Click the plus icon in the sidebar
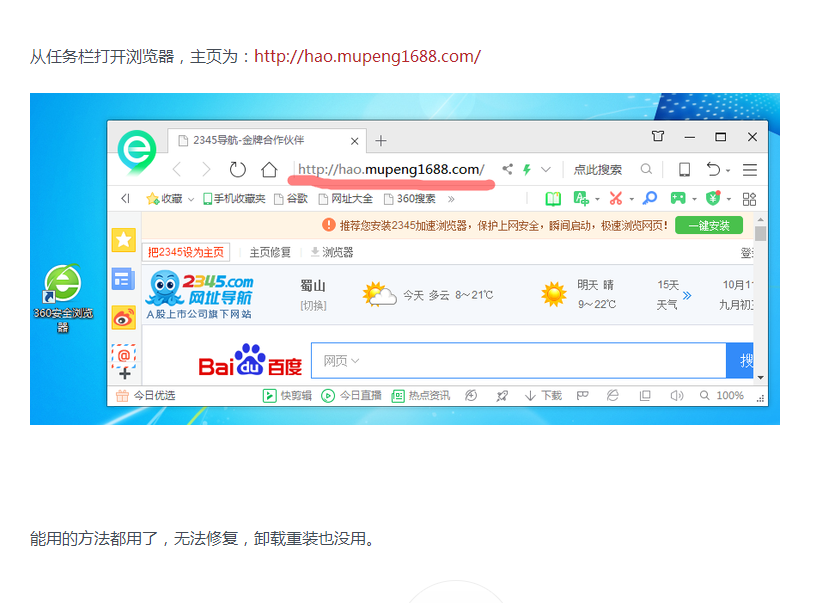Screen dimensions: 837x603 click(x=124, y=374)
